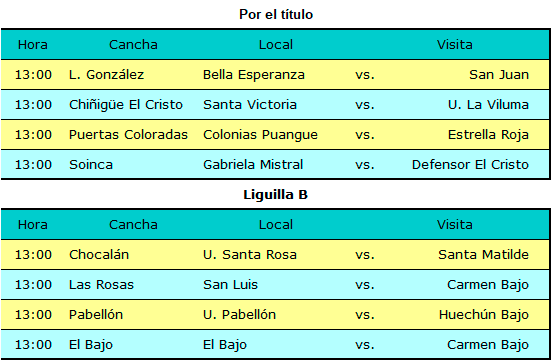Click 'U. La Viluma' visiting team

tap(488, 104)
